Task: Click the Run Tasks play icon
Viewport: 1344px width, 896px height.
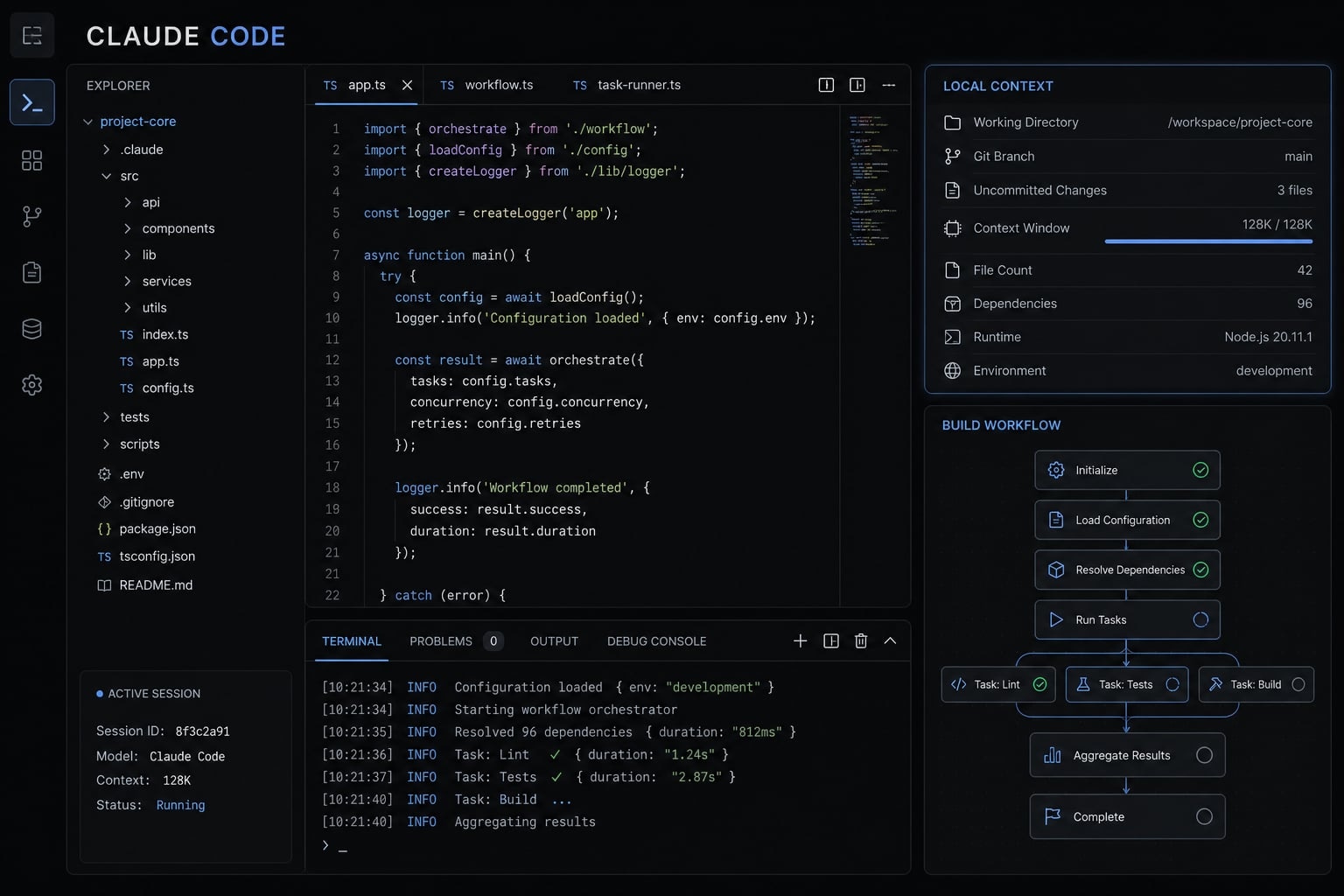Action: tap(1056, 619)
